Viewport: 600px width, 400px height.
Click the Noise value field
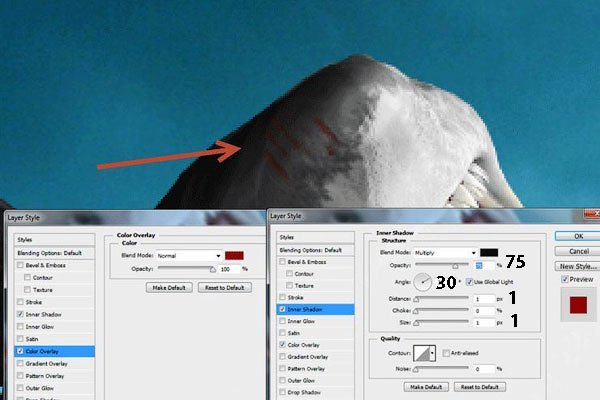pos(484,369)
